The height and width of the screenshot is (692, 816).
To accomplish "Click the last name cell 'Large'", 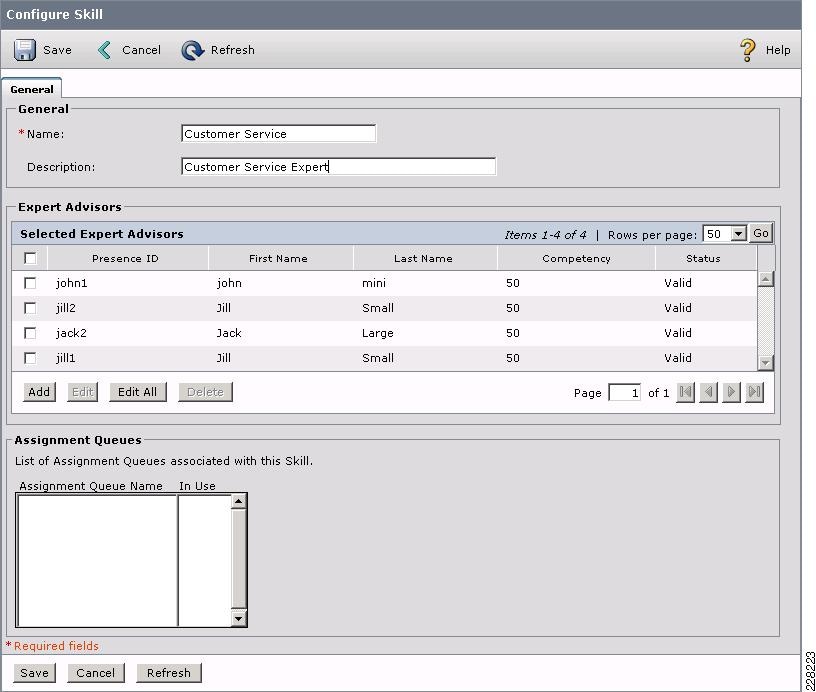I will click(x=378, y=333).
